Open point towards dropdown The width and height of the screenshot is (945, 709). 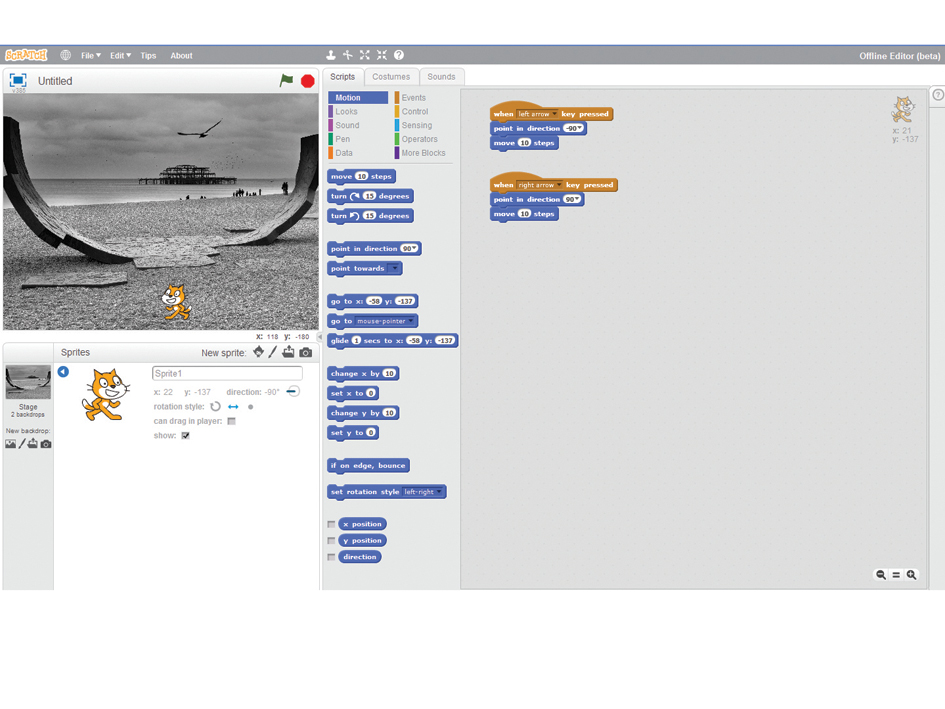pyautogui.click(x=394, y=268)
